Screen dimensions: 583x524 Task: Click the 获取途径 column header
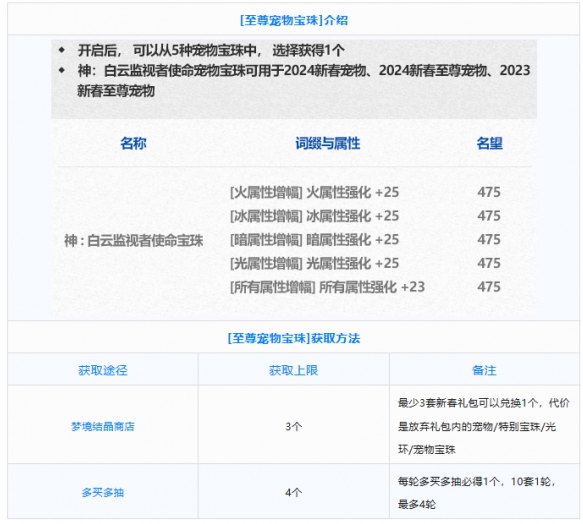pyautogui.click(x=103, y=370)
